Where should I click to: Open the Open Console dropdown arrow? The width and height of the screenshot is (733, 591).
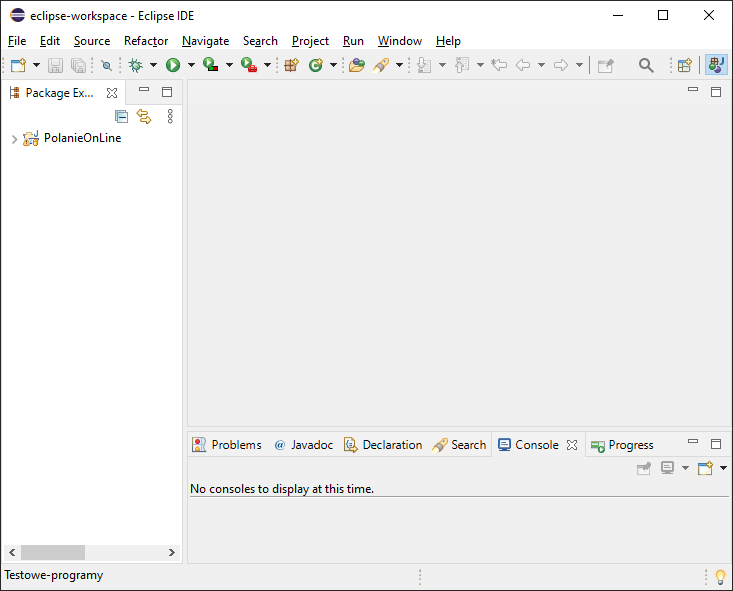pos(723,468)
